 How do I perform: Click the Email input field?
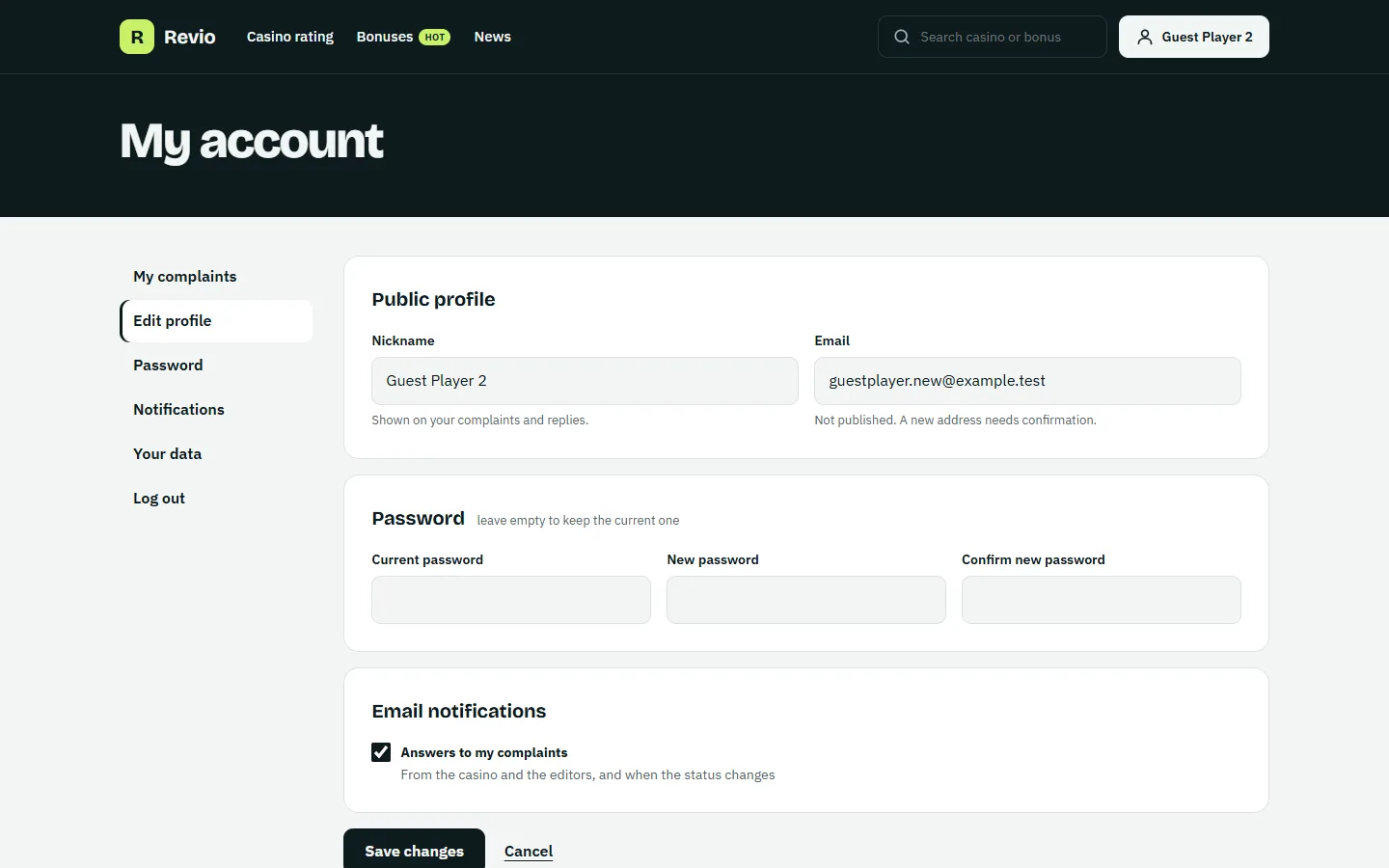pyautogui.click(x=1027, y=381)
